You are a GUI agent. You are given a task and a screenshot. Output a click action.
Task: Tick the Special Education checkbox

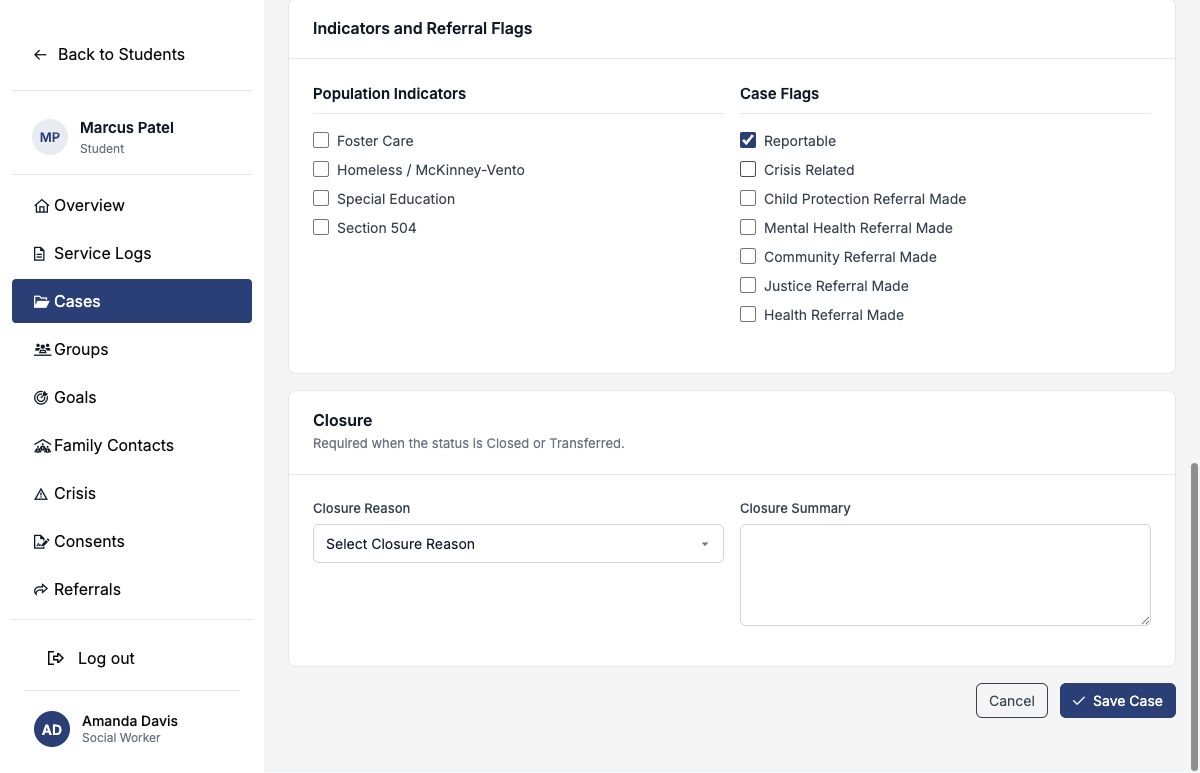coord(321,198)
